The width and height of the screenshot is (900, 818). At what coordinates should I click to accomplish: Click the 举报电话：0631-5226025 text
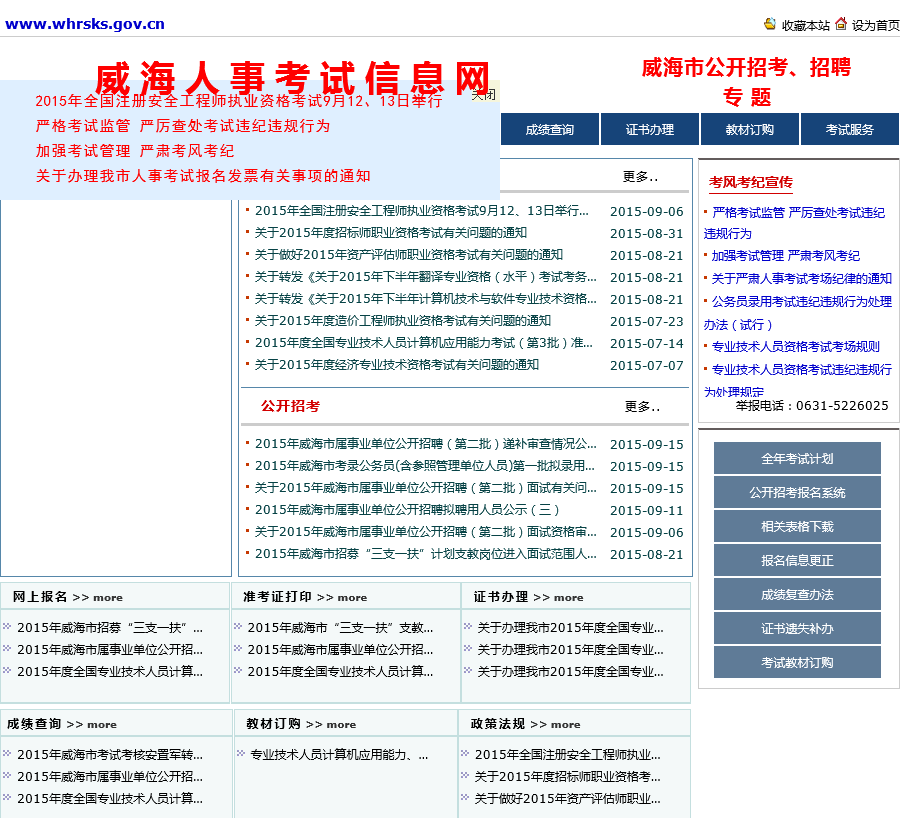tap(812, 406)
